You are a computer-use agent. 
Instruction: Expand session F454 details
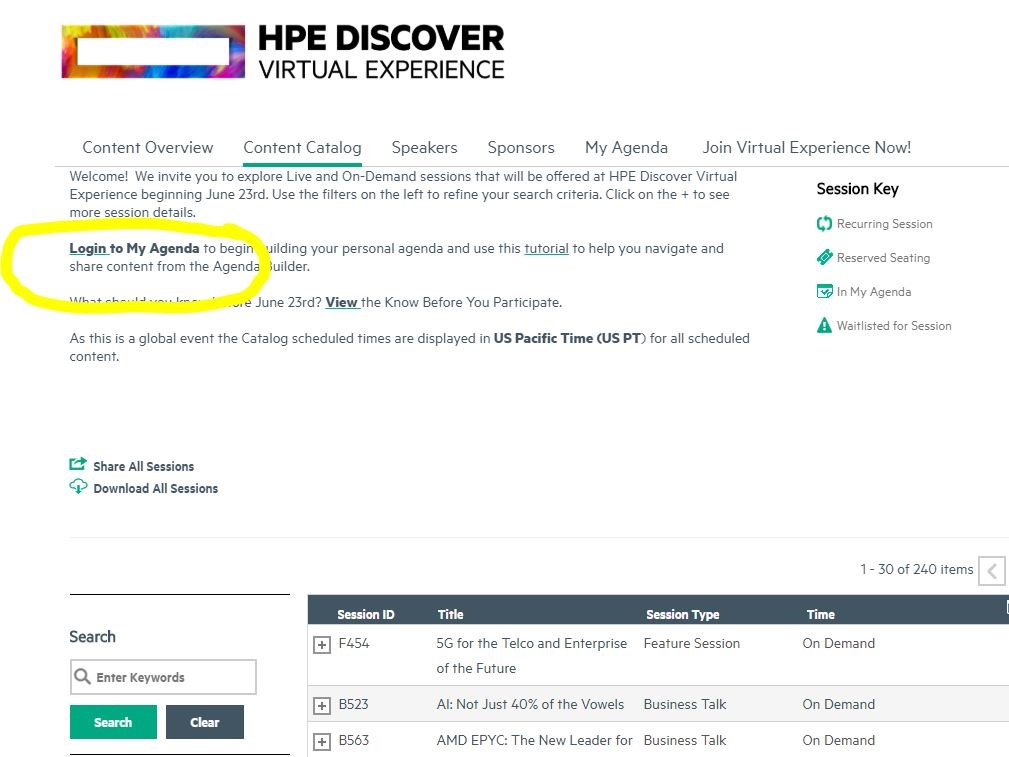tap(322, 645)
